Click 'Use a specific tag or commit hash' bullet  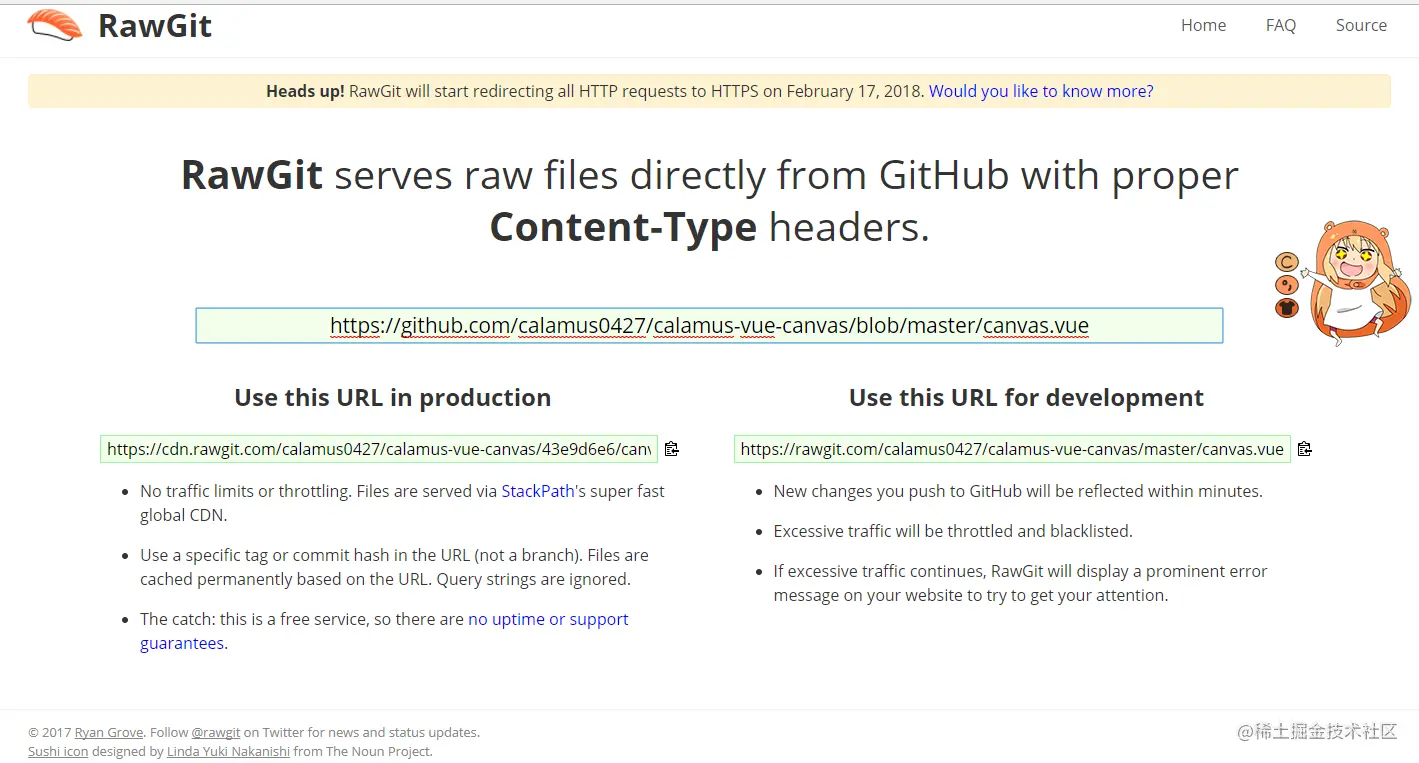tap(394, 567)
